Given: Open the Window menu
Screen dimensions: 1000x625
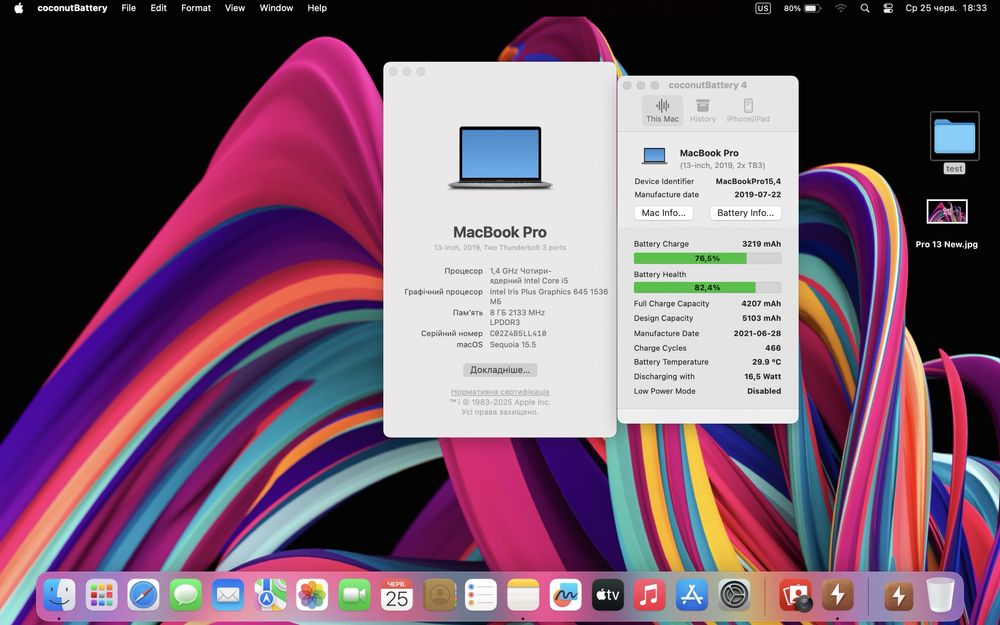Looking at the screenshot, I should point(276,8).
